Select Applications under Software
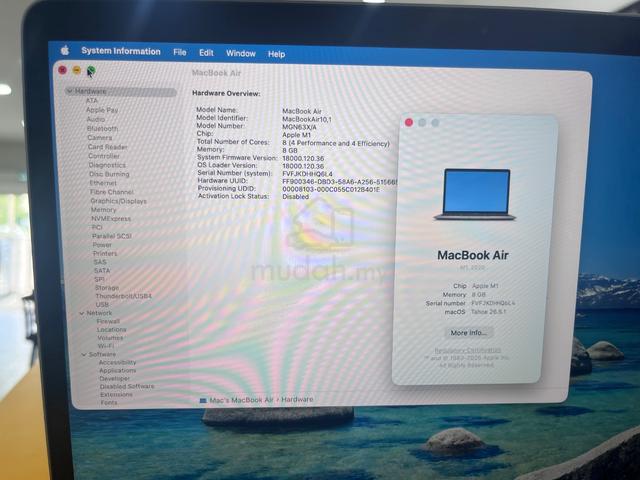Viewport: 640px width, 480px height. coord(118,370)
